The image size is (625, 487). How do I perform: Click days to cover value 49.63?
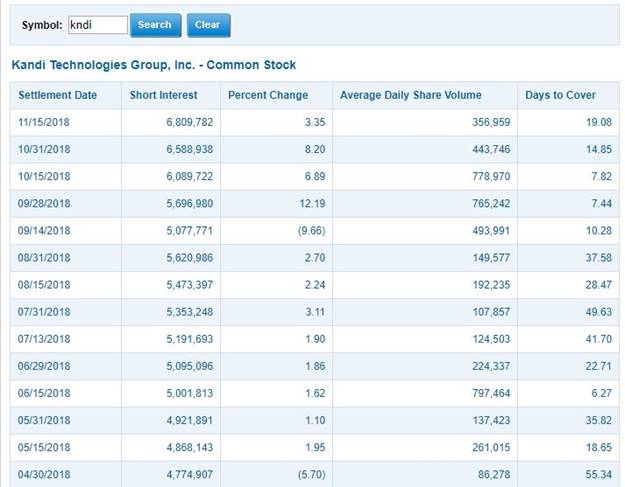point(599,312)
